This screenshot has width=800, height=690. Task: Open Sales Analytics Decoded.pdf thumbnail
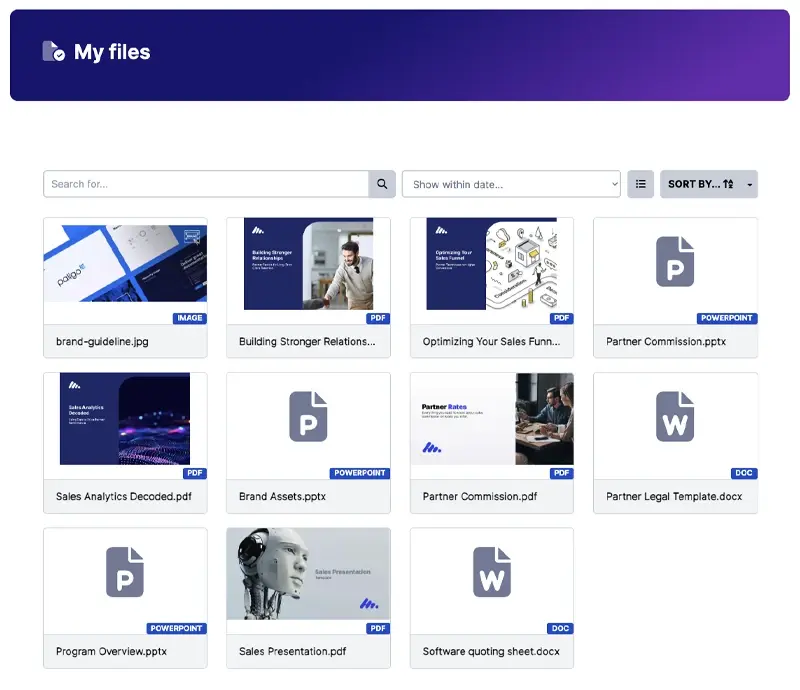coord(125,419)
